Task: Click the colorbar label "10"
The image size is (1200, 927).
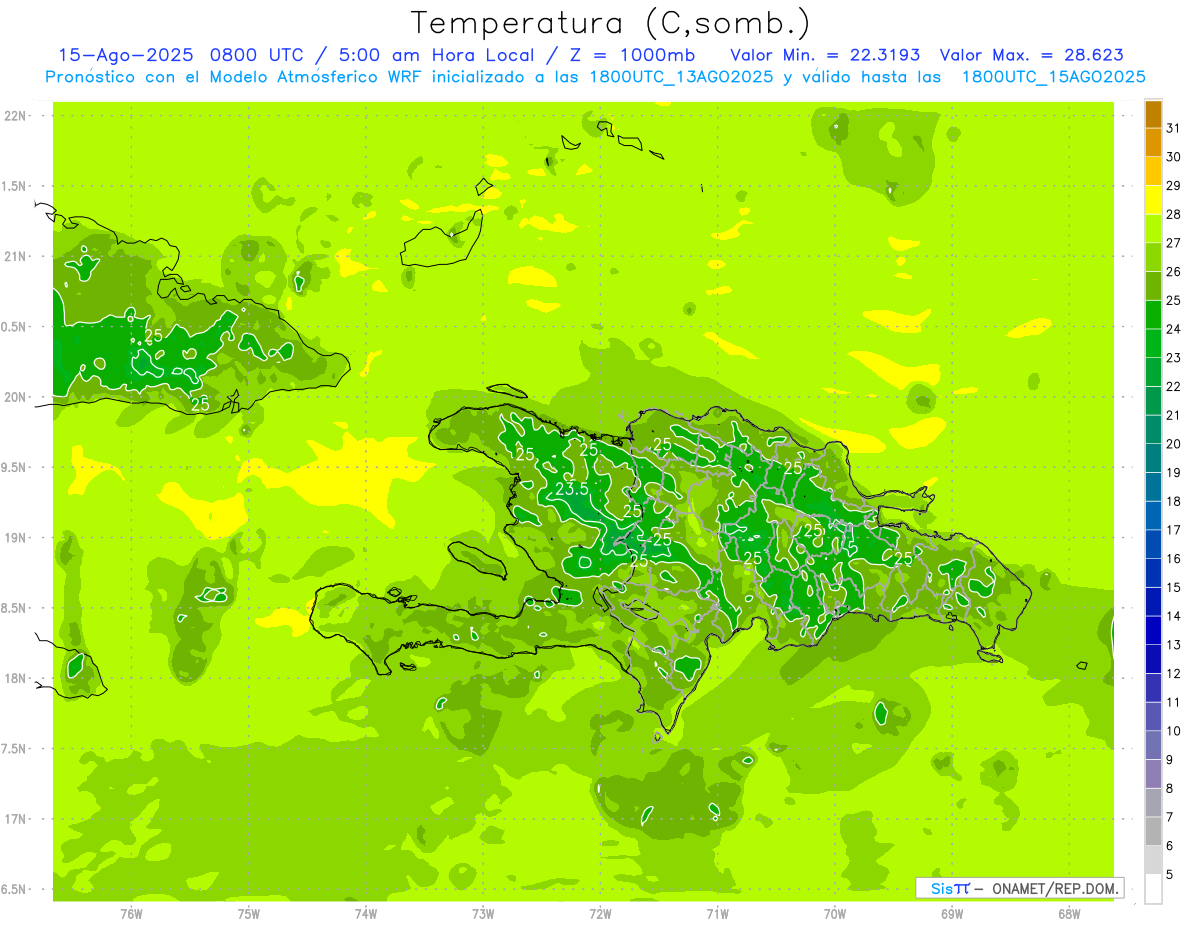Action: click(x=1173, y=731)
